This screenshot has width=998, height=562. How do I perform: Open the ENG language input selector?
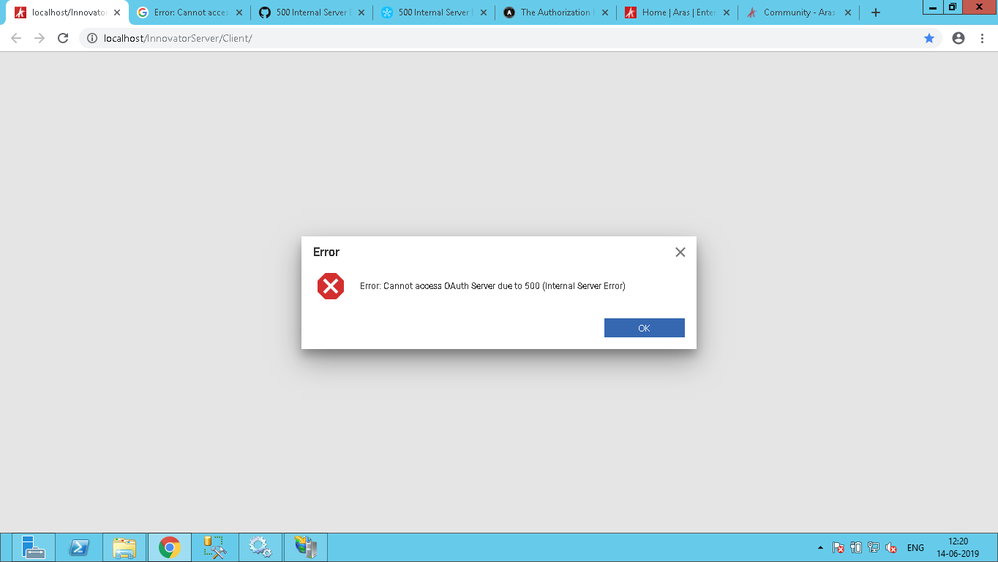coord(915,548)
